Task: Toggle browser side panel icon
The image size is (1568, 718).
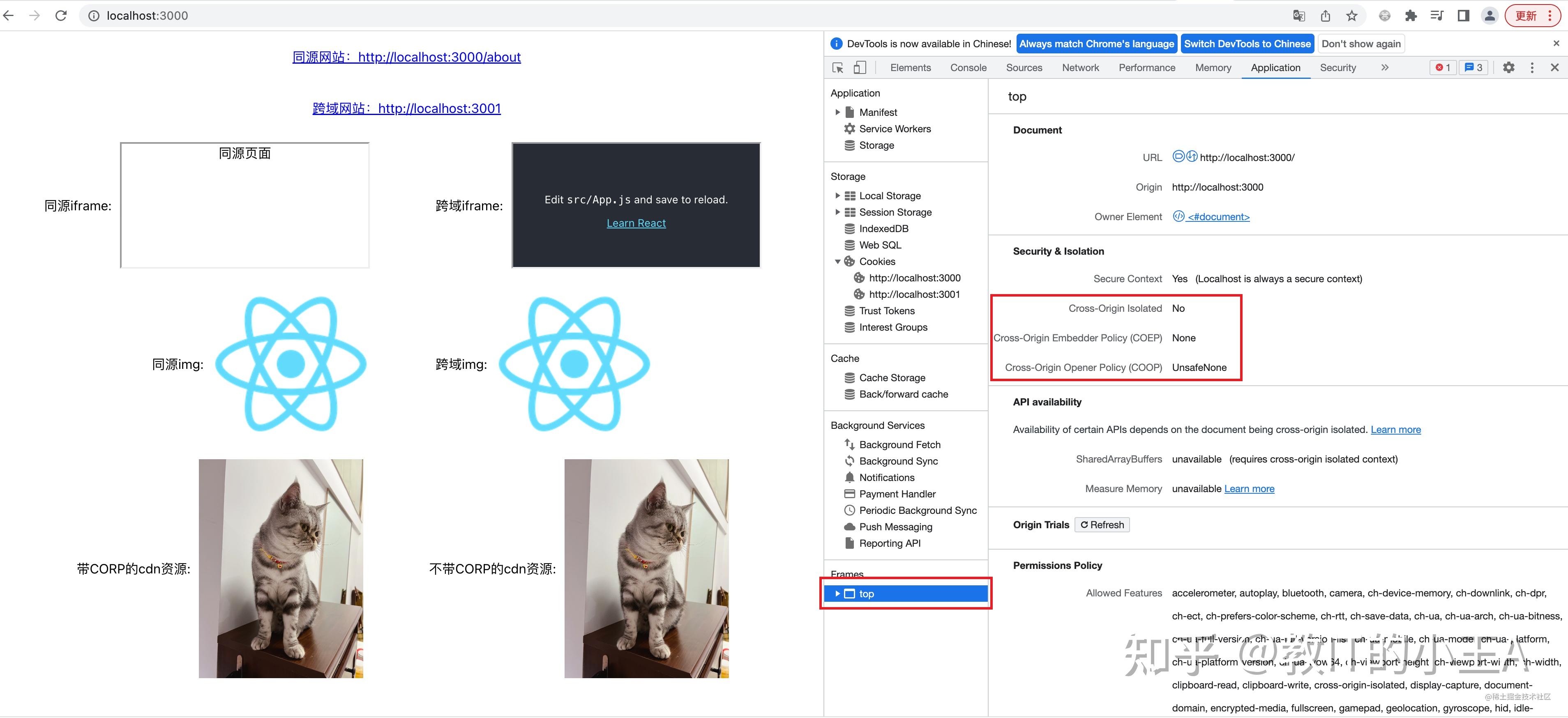Action: (1463, 16)
